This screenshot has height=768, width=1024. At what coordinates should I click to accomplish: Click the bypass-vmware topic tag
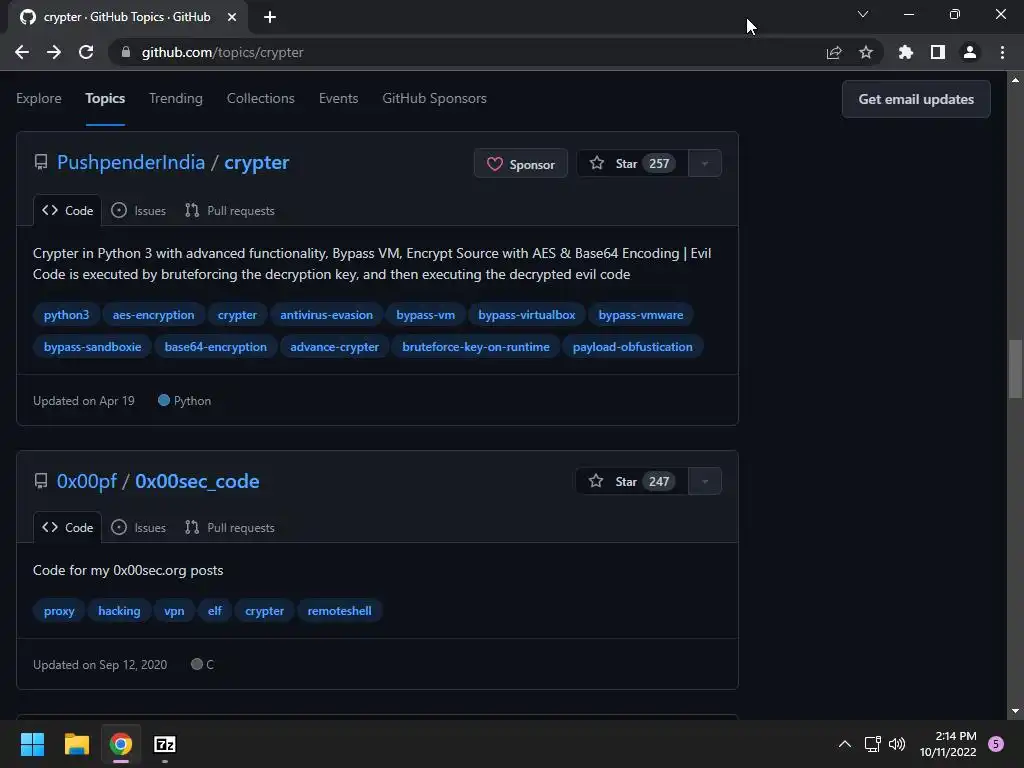[641, 315]
